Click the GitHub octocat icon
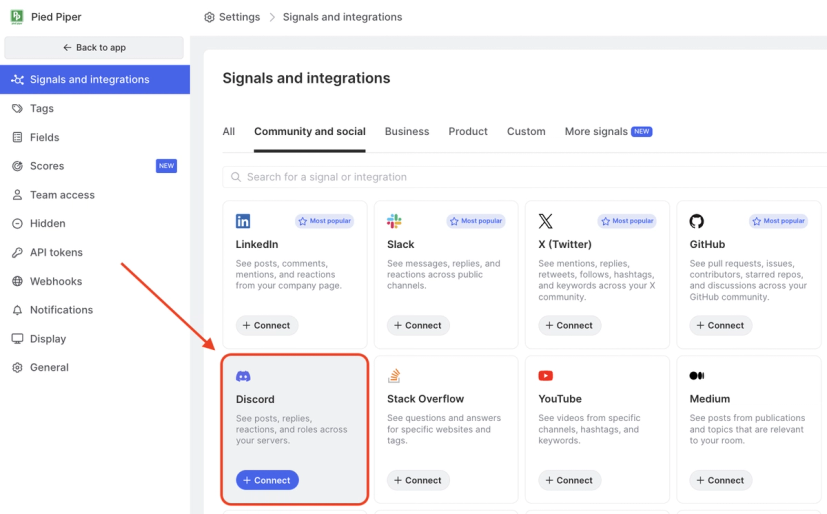Viewport: 827px width, 514px height. pos(696,221)
